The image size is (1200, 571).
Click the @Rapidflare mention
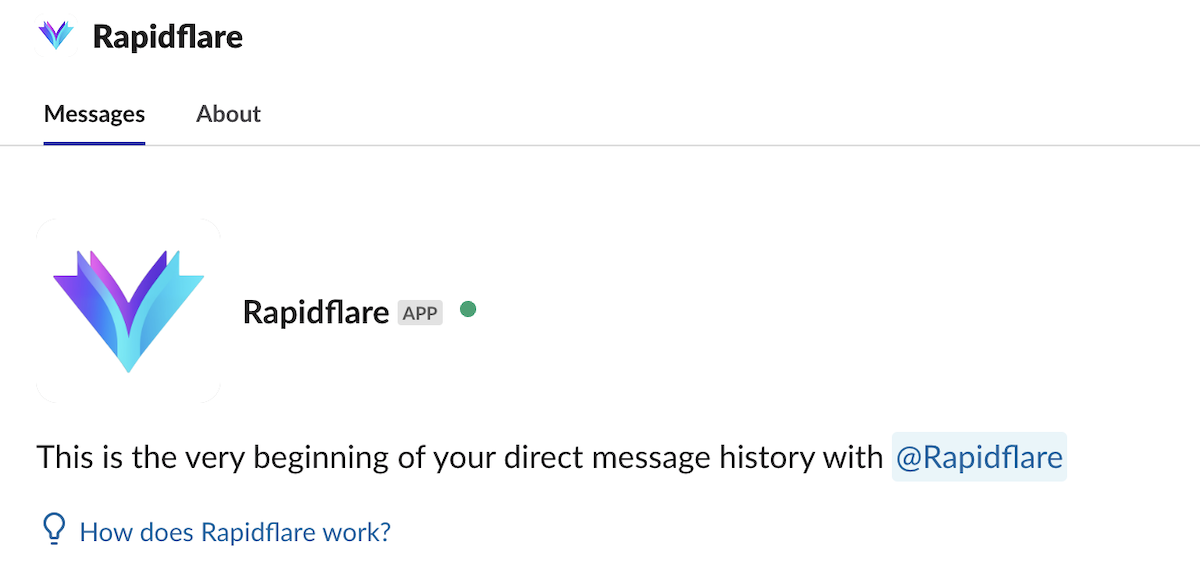(979, 457)
